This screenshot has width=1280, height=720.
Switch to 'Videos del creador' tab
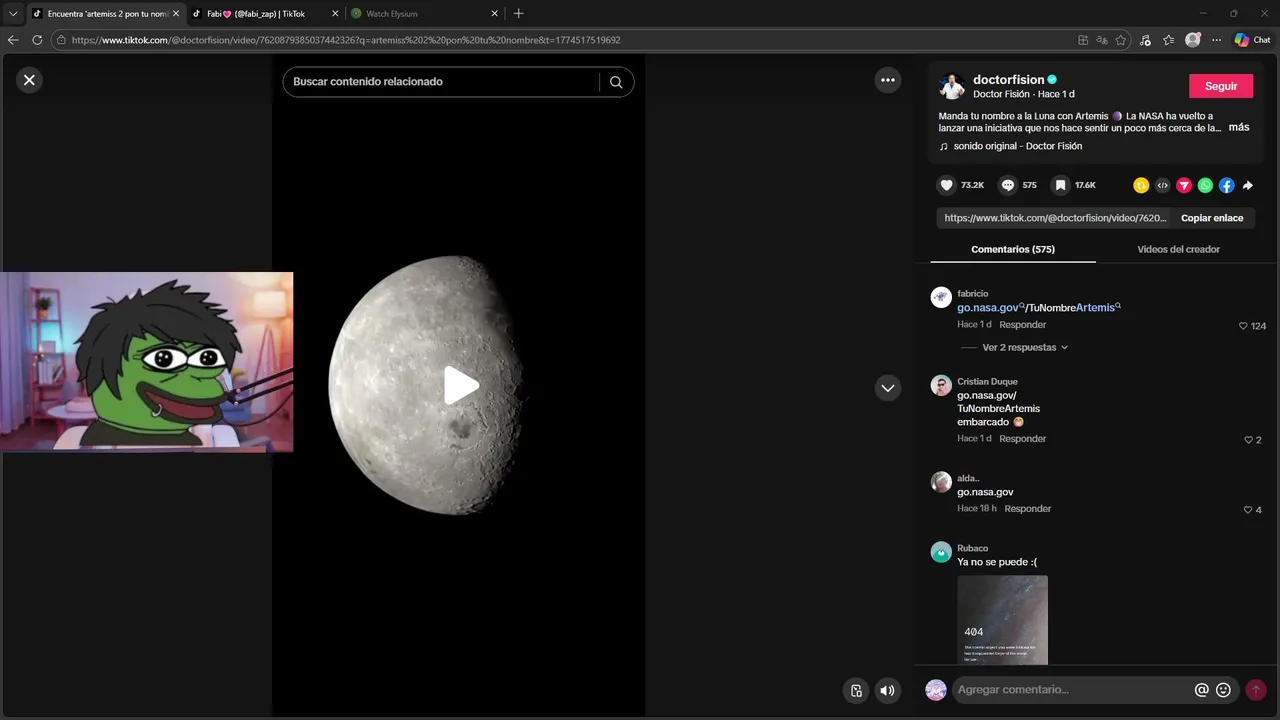1178,249
